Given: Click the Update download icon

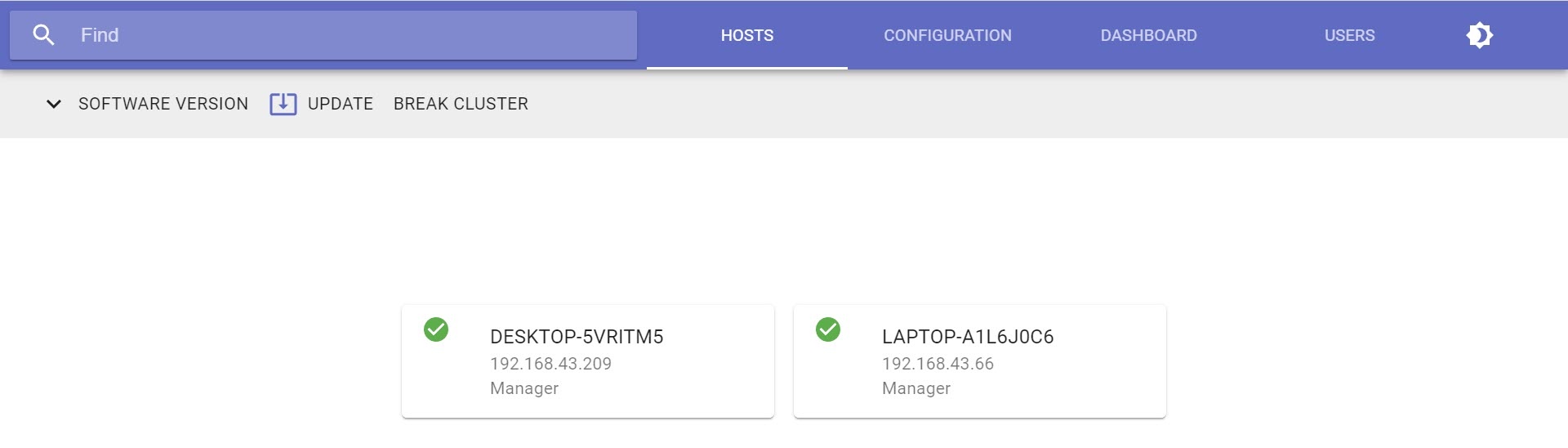Looking at the screenshot, I should tap(283, 104).
